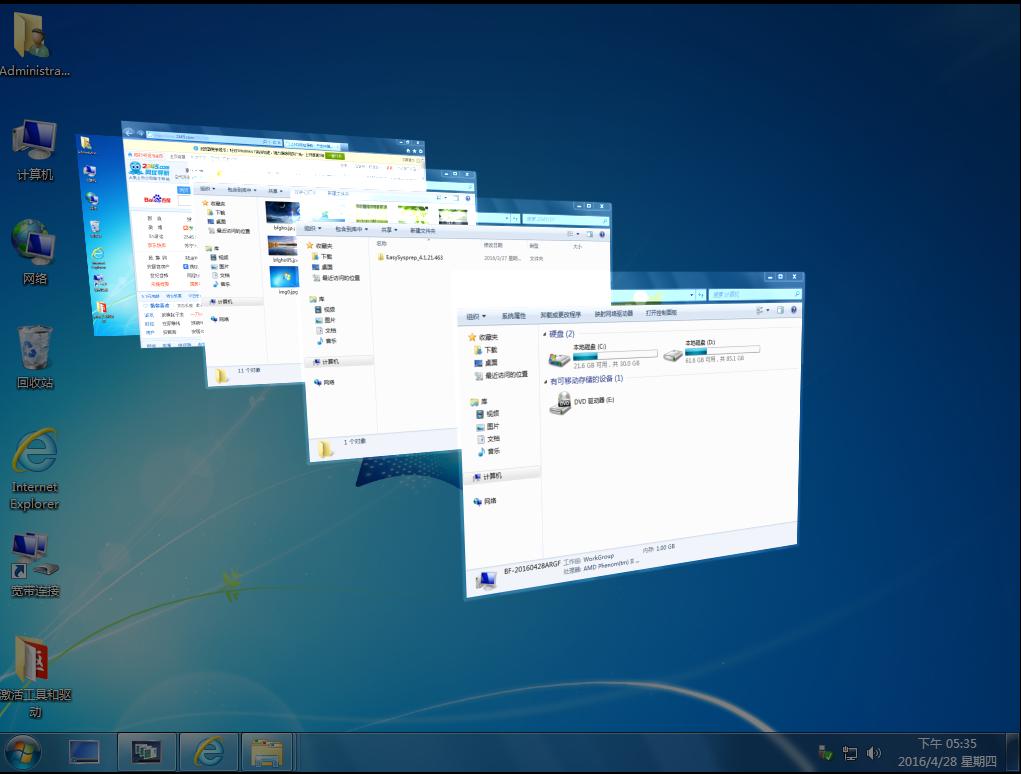Open the 回收站 recycle bin icon
This screenshot has height=774, width=1021.
[x=35, y=357]
